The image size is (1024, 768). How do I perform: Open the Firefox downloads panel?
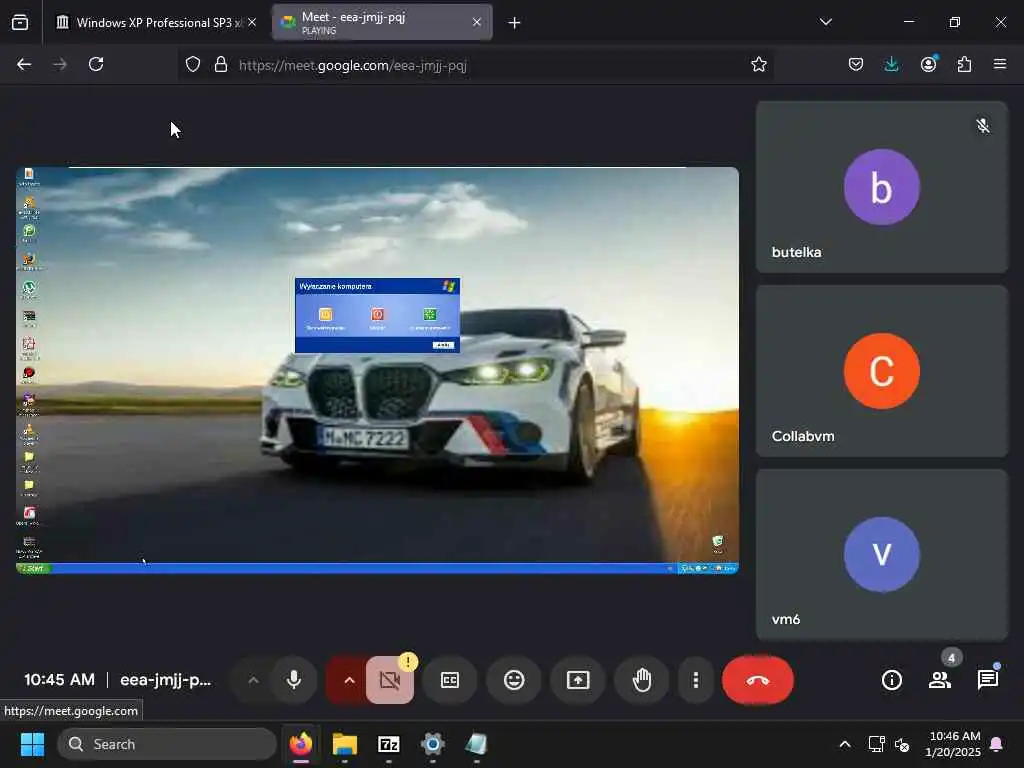coord(891,64)
